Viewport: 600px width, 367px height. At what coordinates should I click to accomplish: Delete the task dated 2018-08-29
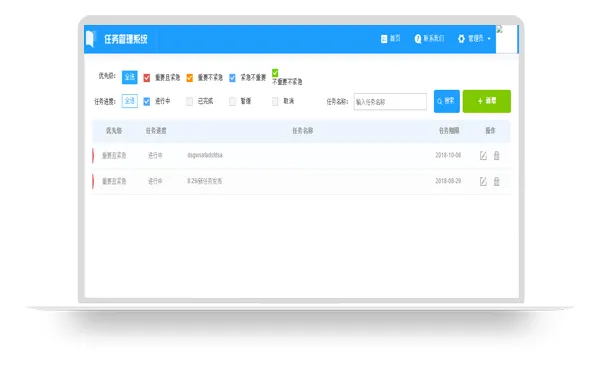coord(496,181)
